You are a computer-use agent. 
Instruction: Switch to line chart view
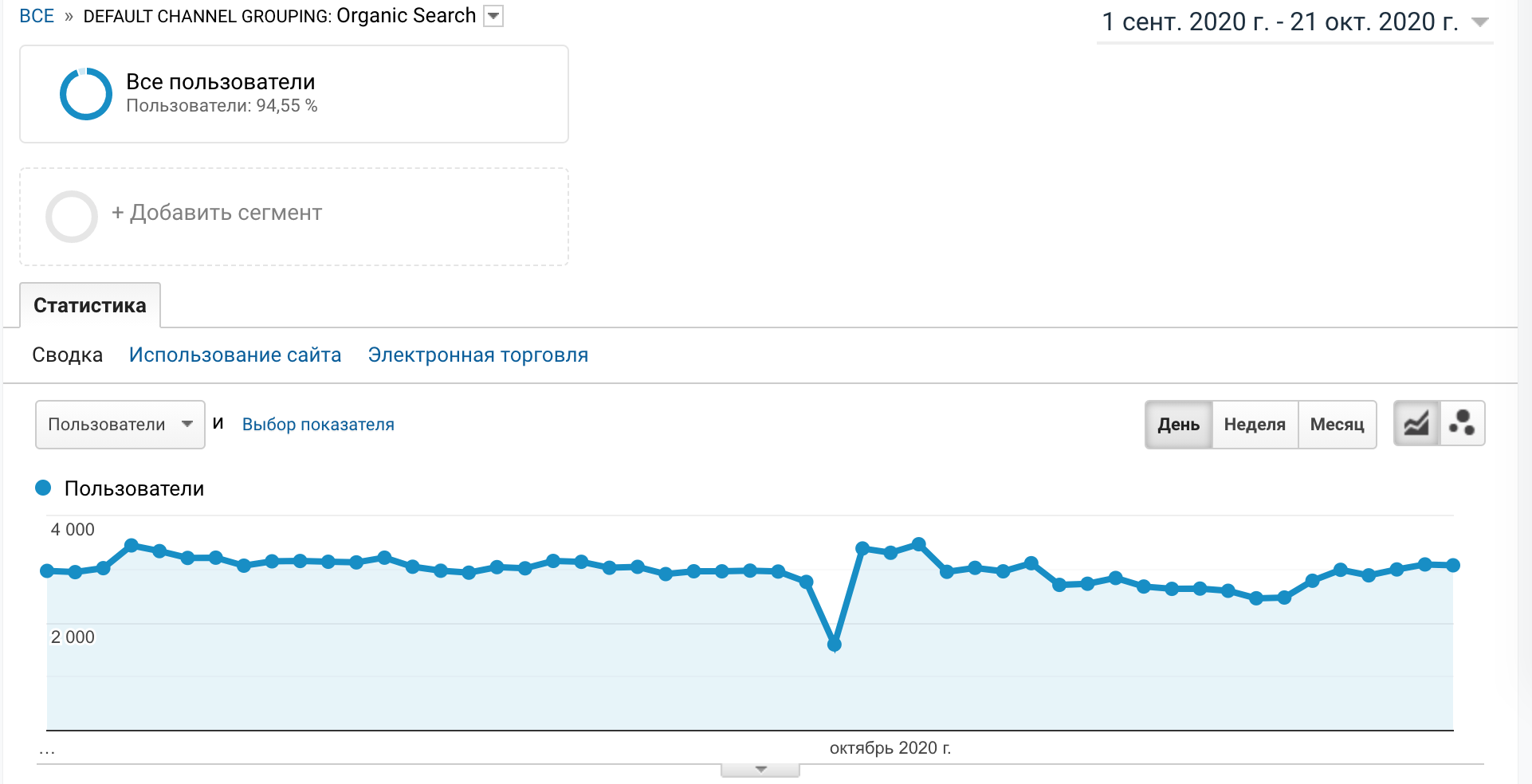1416,424
